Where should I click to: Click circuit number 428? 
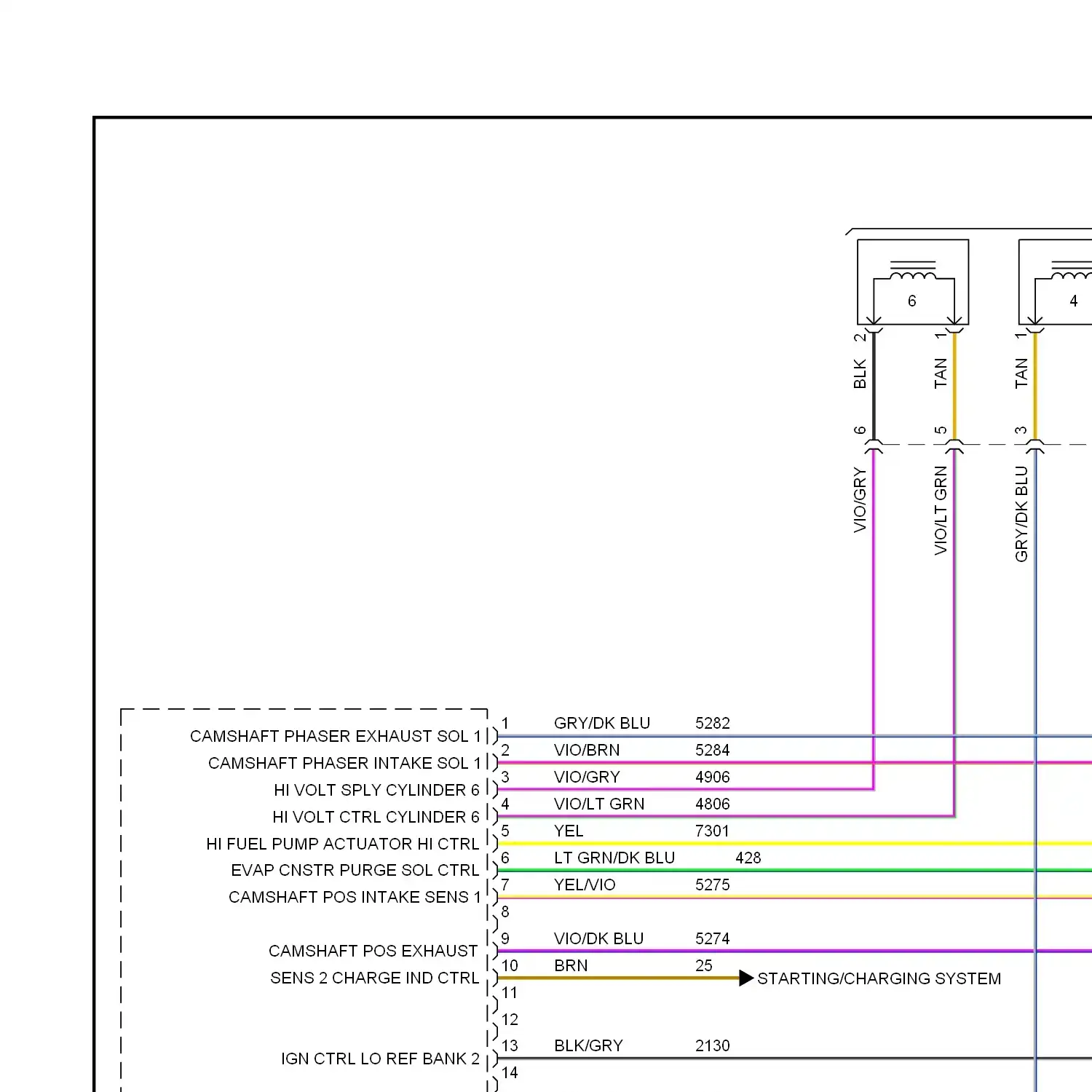pos(748,858)
